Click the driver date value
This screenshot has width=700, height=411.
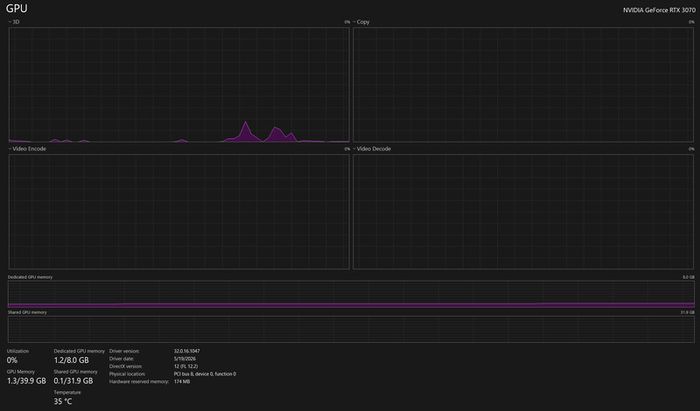[x=185, y=359]
